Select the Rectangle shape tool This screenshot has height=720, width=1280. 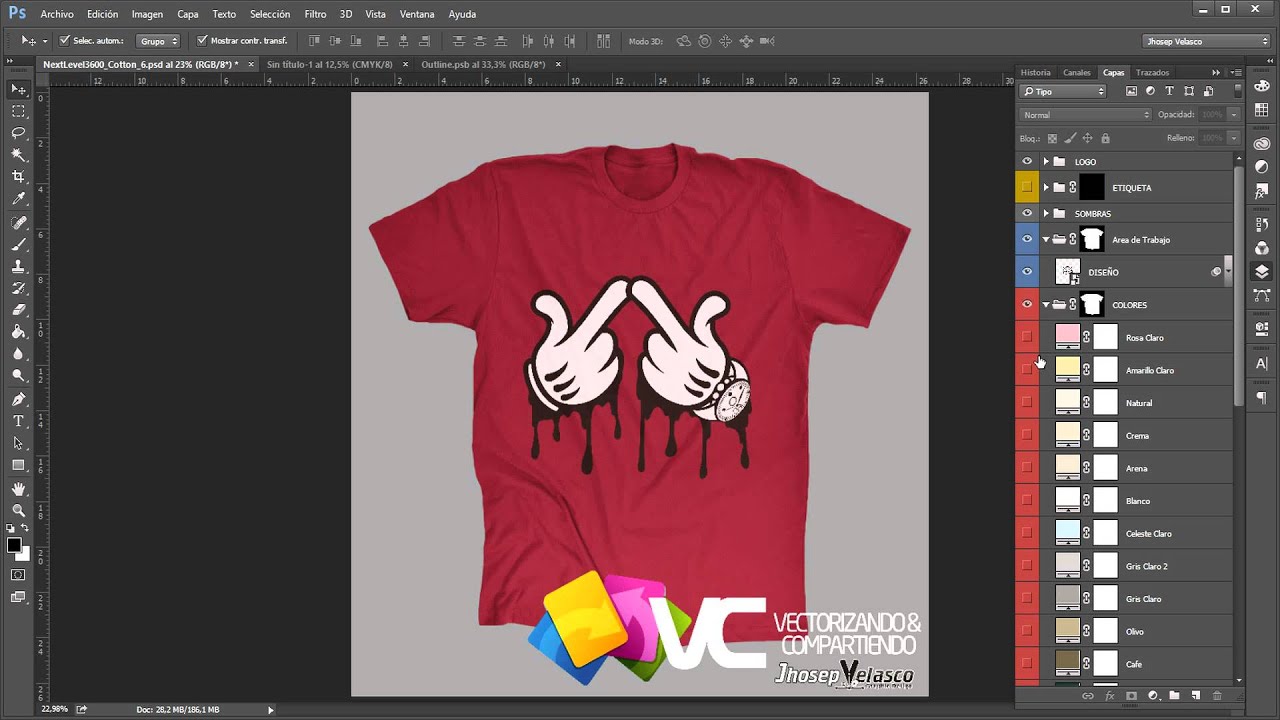(x=18, y=465)
